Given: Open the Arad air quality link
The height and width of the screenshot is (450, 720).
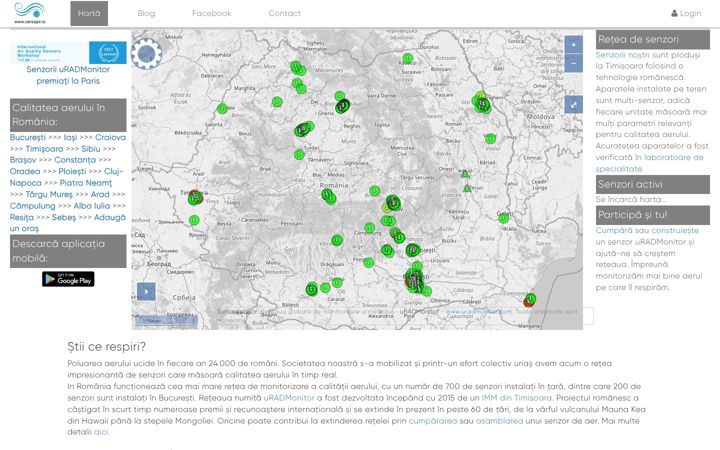Looking at the screenshot, I should (x=100, y=194).
